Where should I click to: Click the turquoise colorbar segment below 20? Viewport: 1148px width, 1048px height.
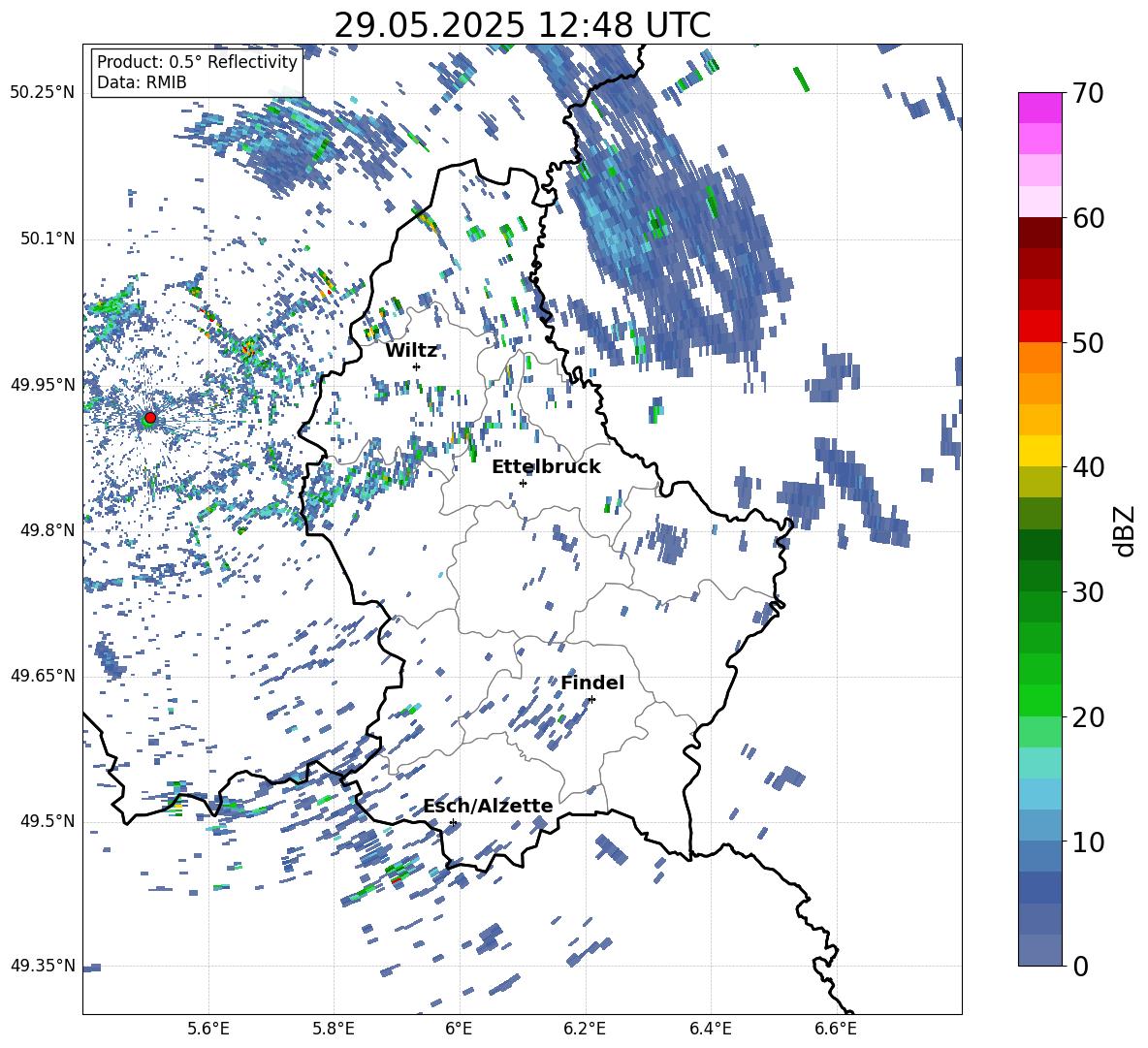coord(1039,763)
